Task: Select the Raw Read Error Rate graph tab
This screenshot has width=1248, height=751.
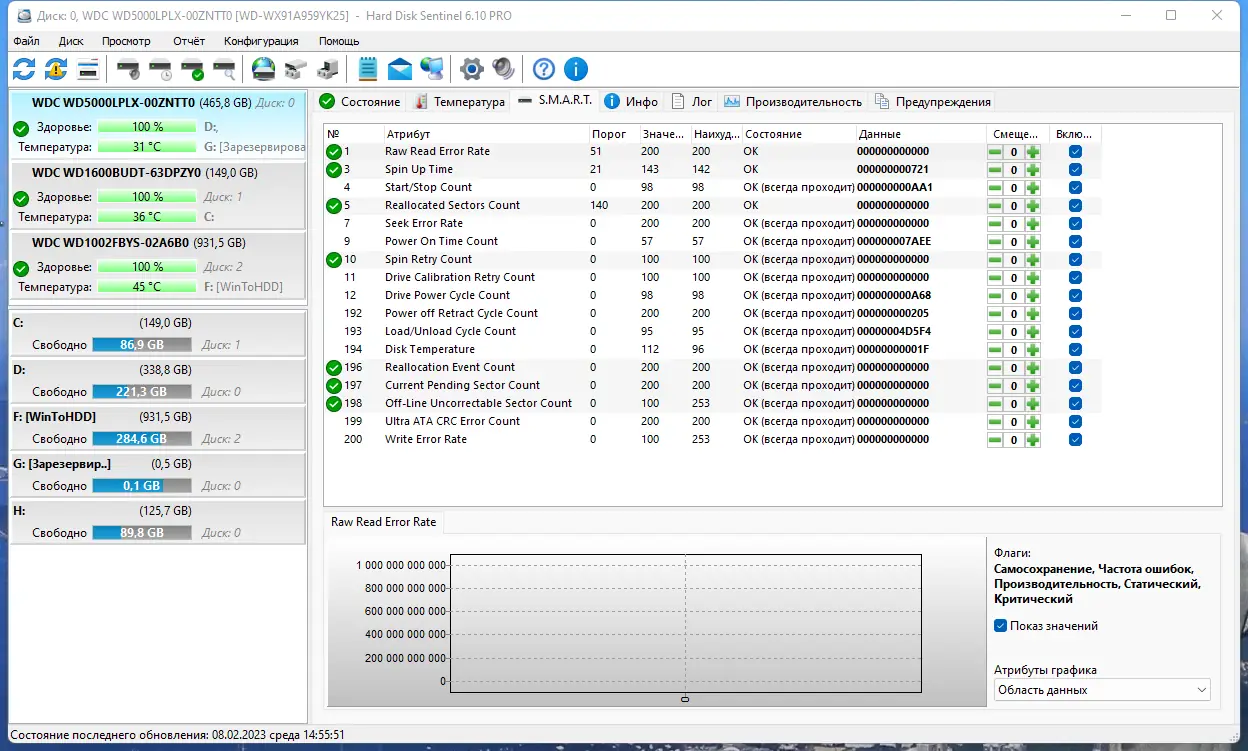Action: 384,522
